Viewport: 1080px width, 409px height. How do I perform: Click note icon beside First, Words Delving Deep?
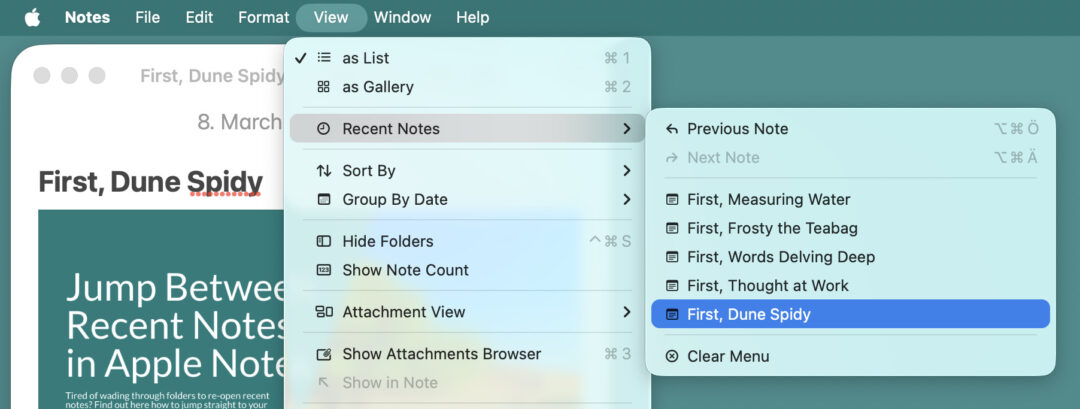672,257
